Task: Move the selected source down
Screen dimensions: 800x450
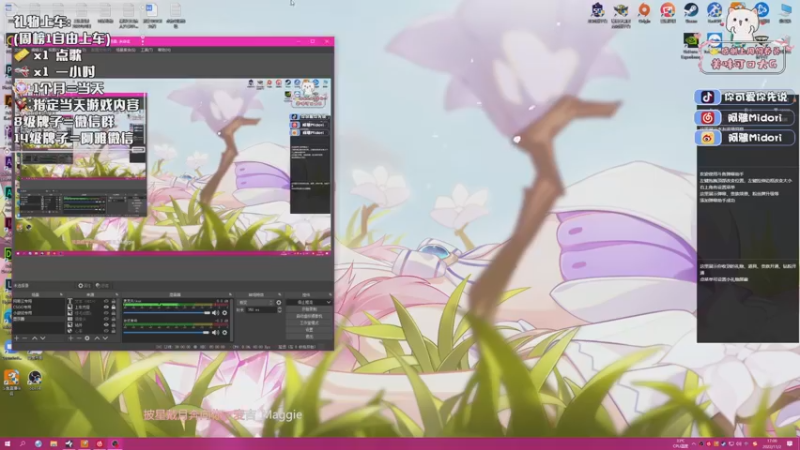Action: (x=105, y=338)
